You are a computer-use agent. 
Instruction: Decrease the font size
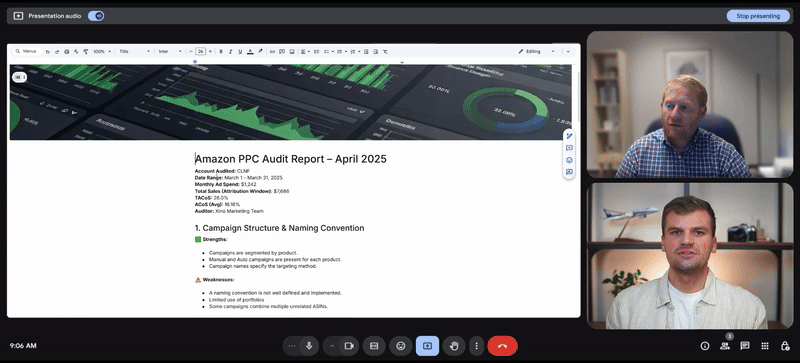point(191,52)
